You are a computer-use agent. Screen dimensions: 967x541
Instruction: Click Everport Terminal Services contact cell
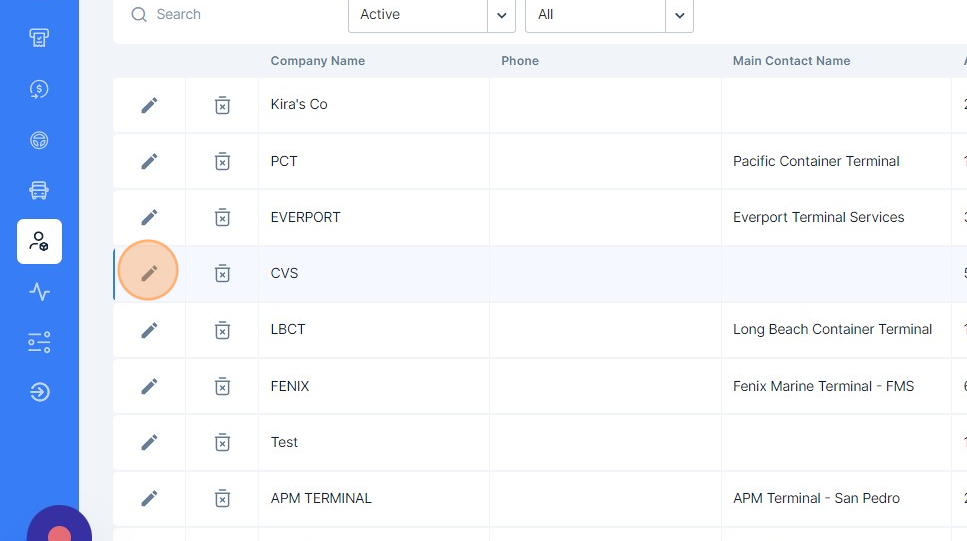point(818,217)
